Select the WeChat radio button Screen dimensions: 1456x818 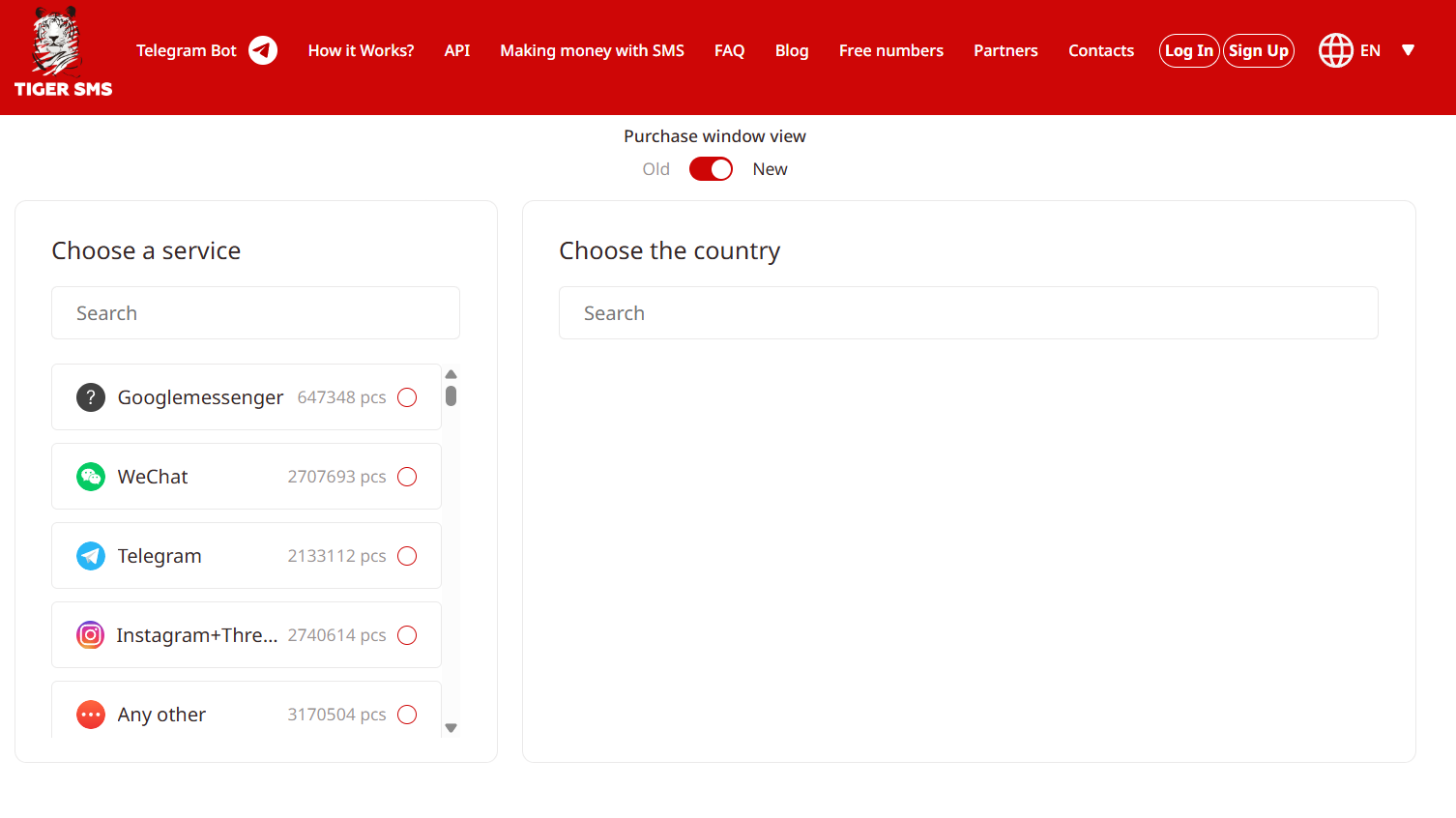click(407, 477)
